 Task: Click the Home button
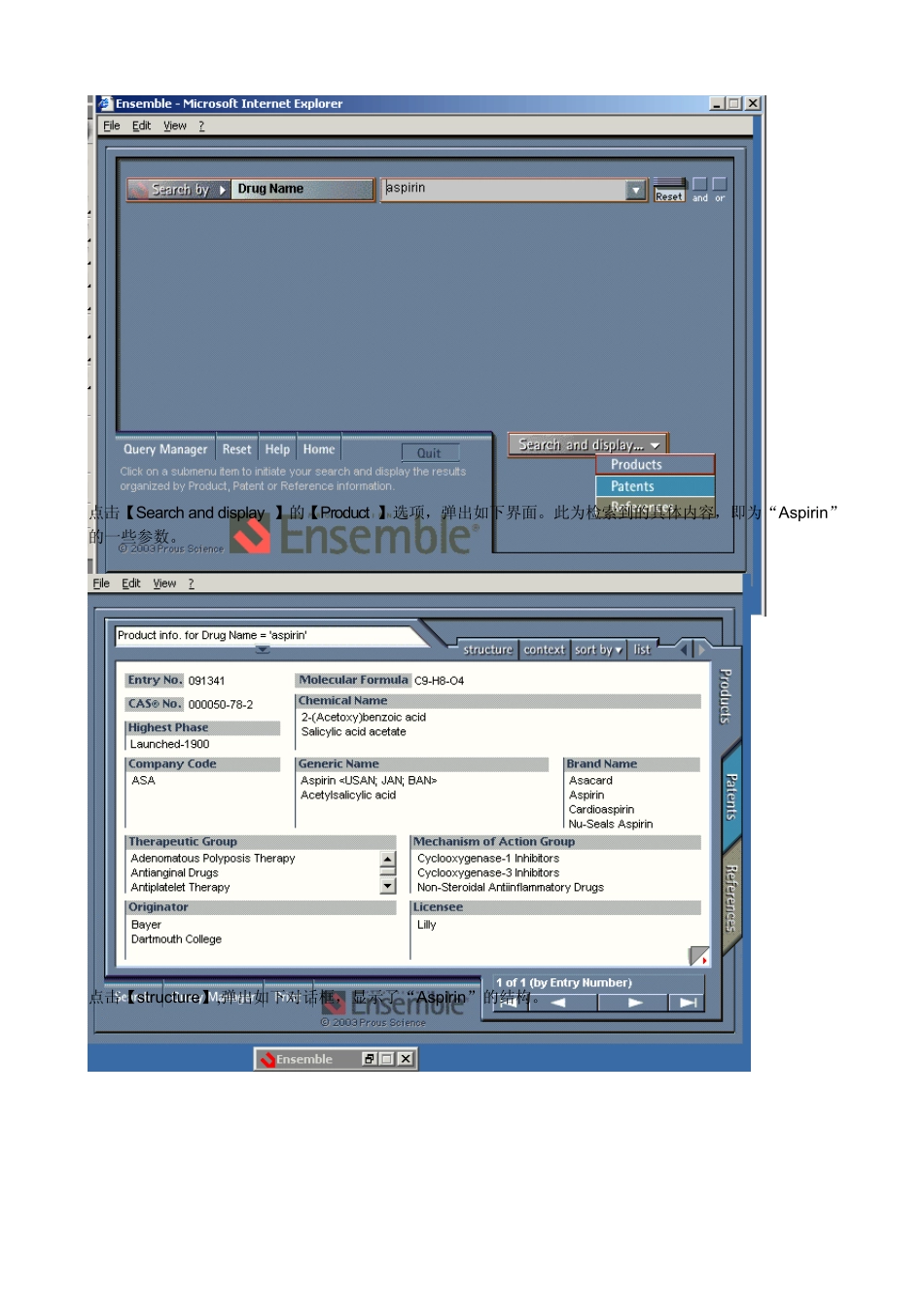[x=319, y=449]
